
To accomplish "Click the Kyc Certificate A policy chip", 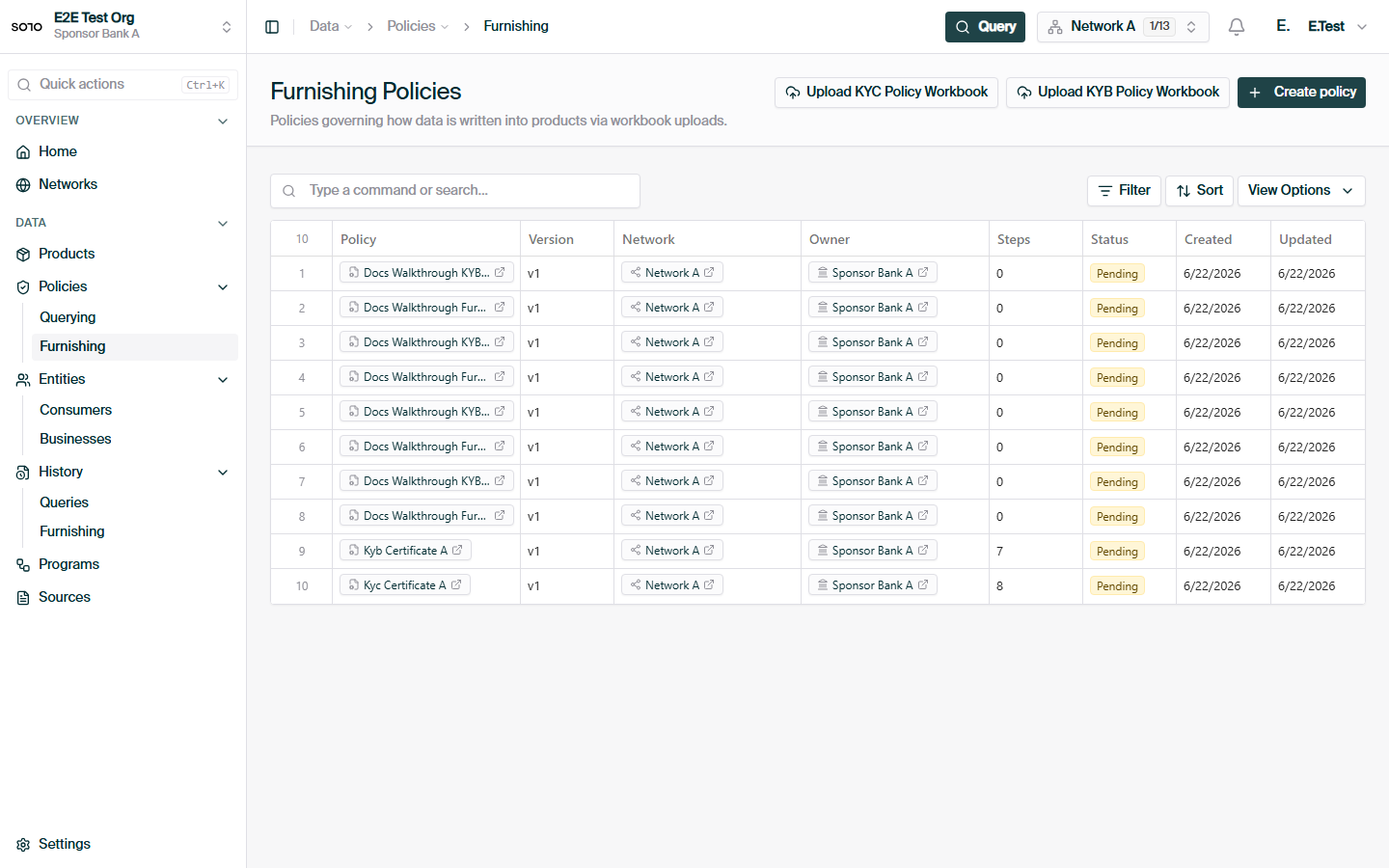I will pyautogui.click(x=404, y=585).
